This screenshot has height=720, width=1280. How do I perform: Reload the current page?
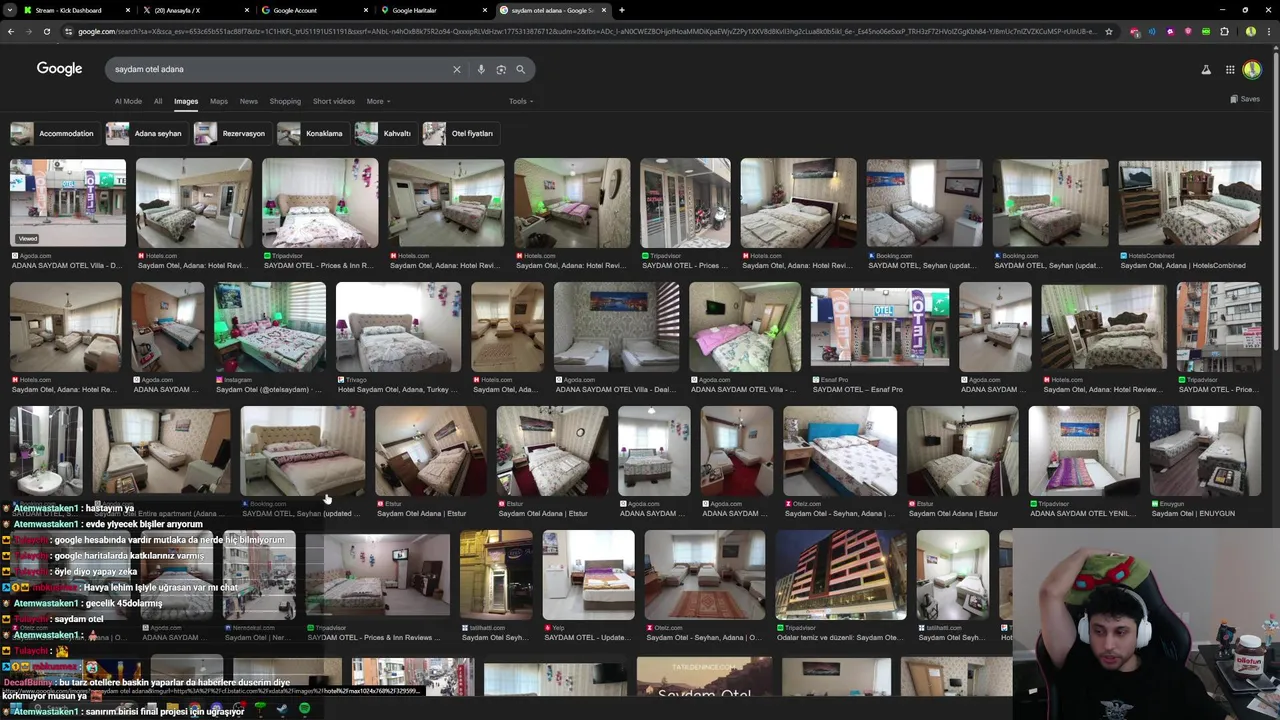(x=46, y=32)
